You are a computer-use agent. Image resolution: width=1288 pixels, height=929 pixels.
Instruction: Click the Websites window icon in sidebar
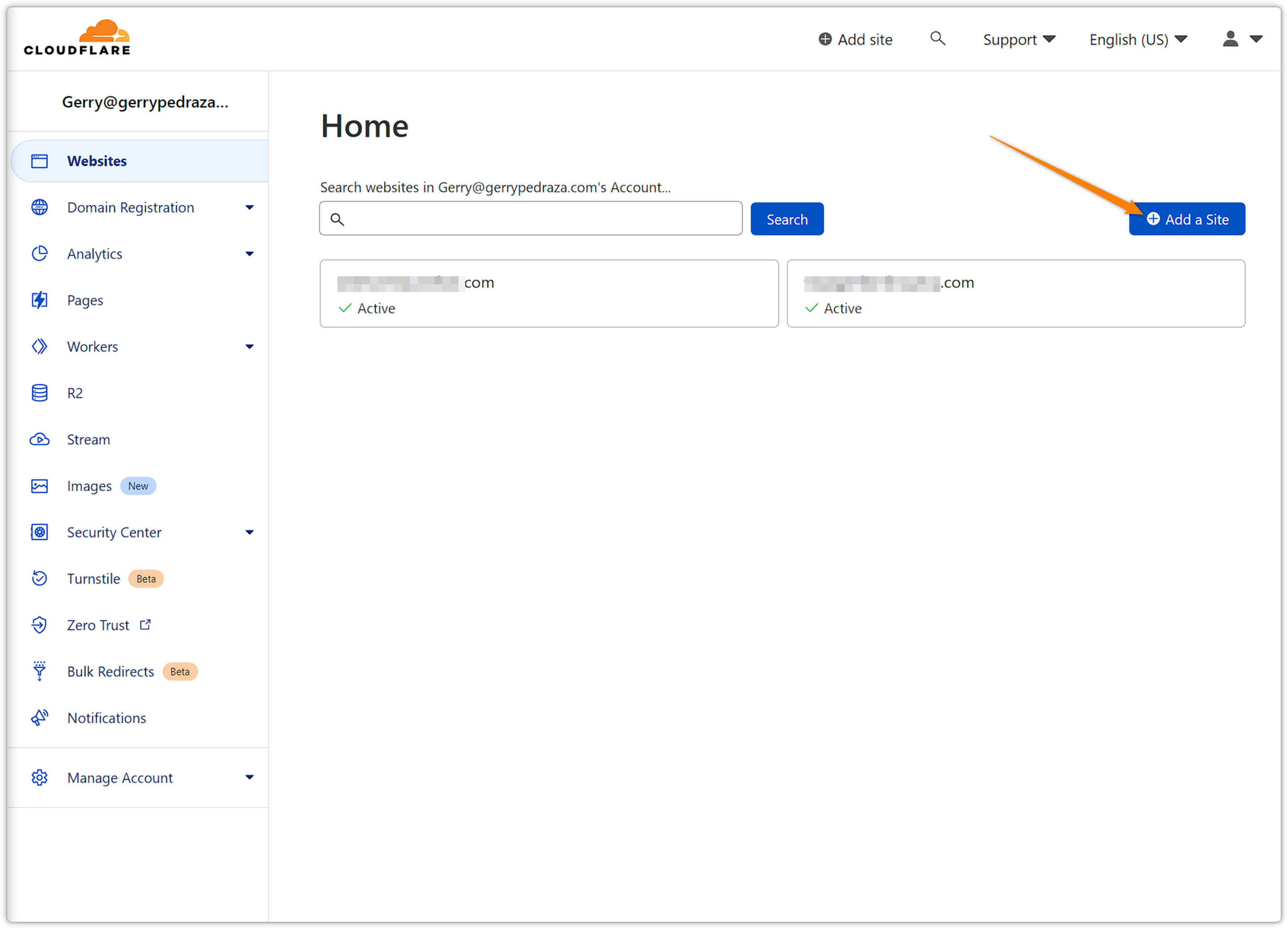[x=39, y=161]
